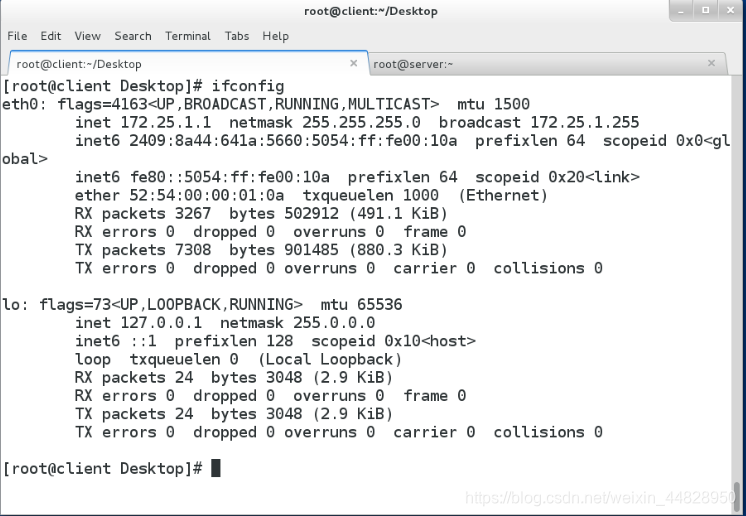The height and width of the screenshot is (516, 746).
Task: Click bytes 901485 (880.3 KiB)
Action: coord(338,250)
